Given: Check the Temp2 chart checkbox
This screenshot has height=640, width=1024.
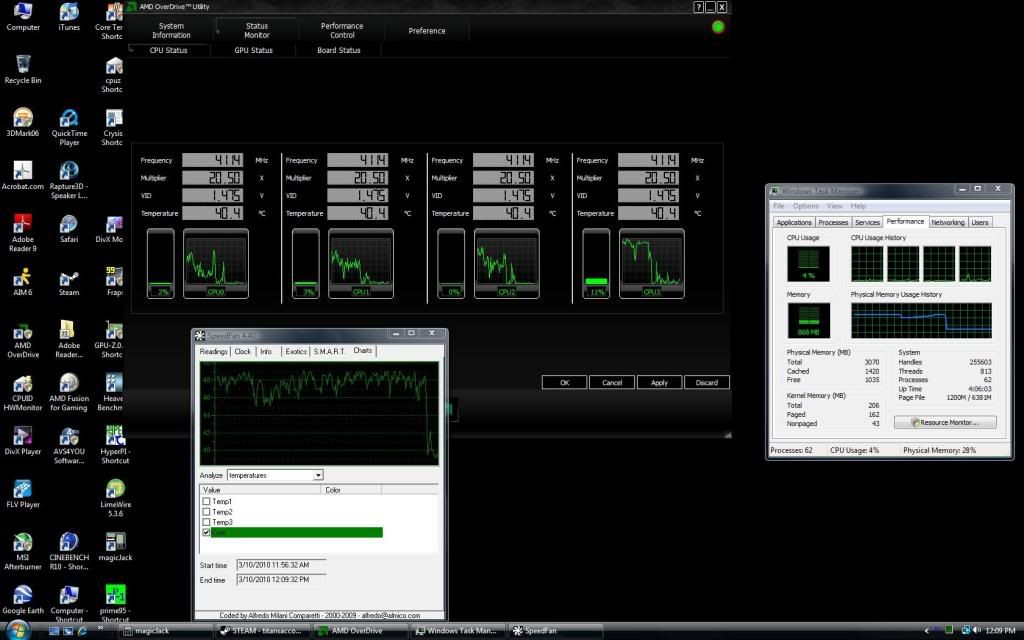Looking at the screenshot, I should [206, 512].
